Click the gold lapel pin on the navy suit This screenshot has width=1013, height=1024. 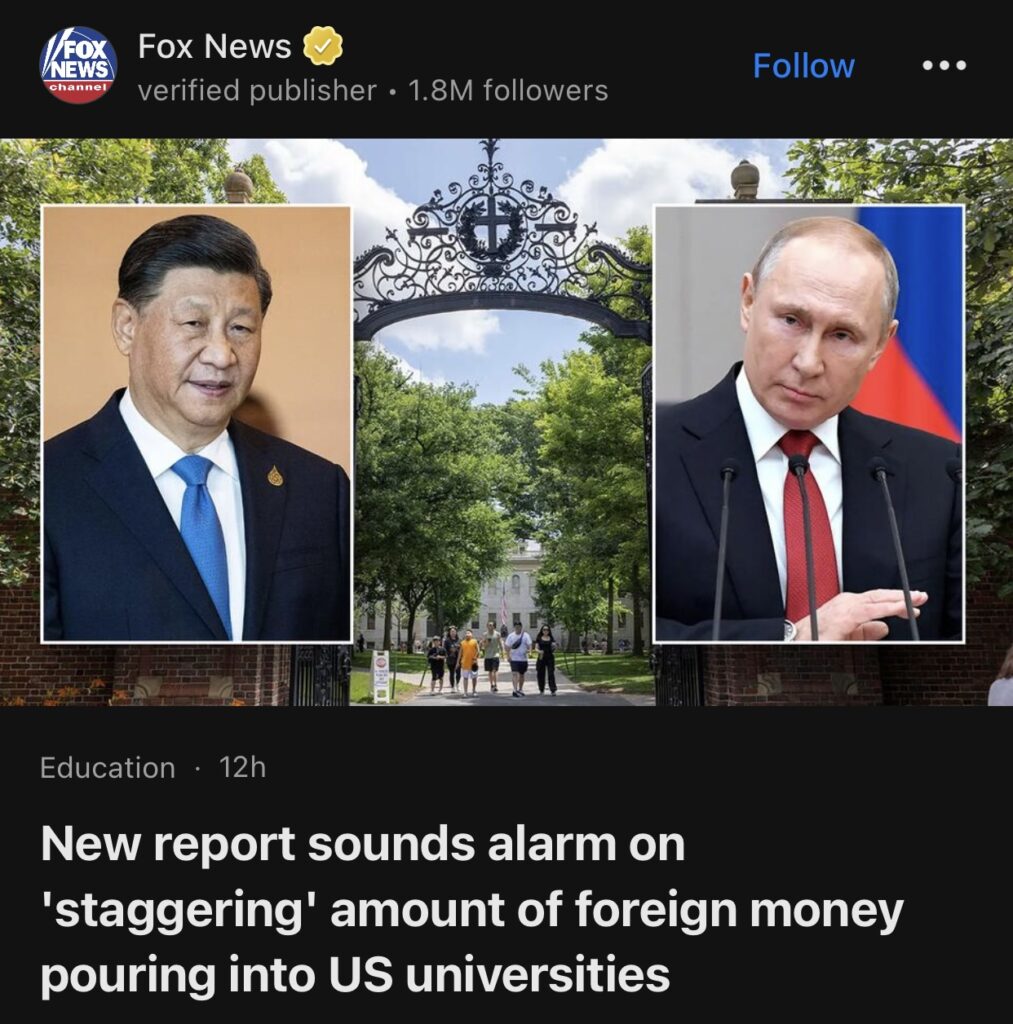point(276,475)
